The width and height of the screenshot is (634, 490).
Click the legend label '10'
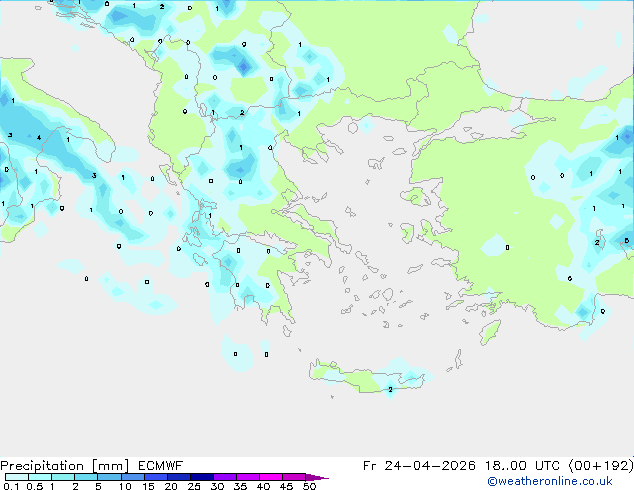tap(125, 486)
